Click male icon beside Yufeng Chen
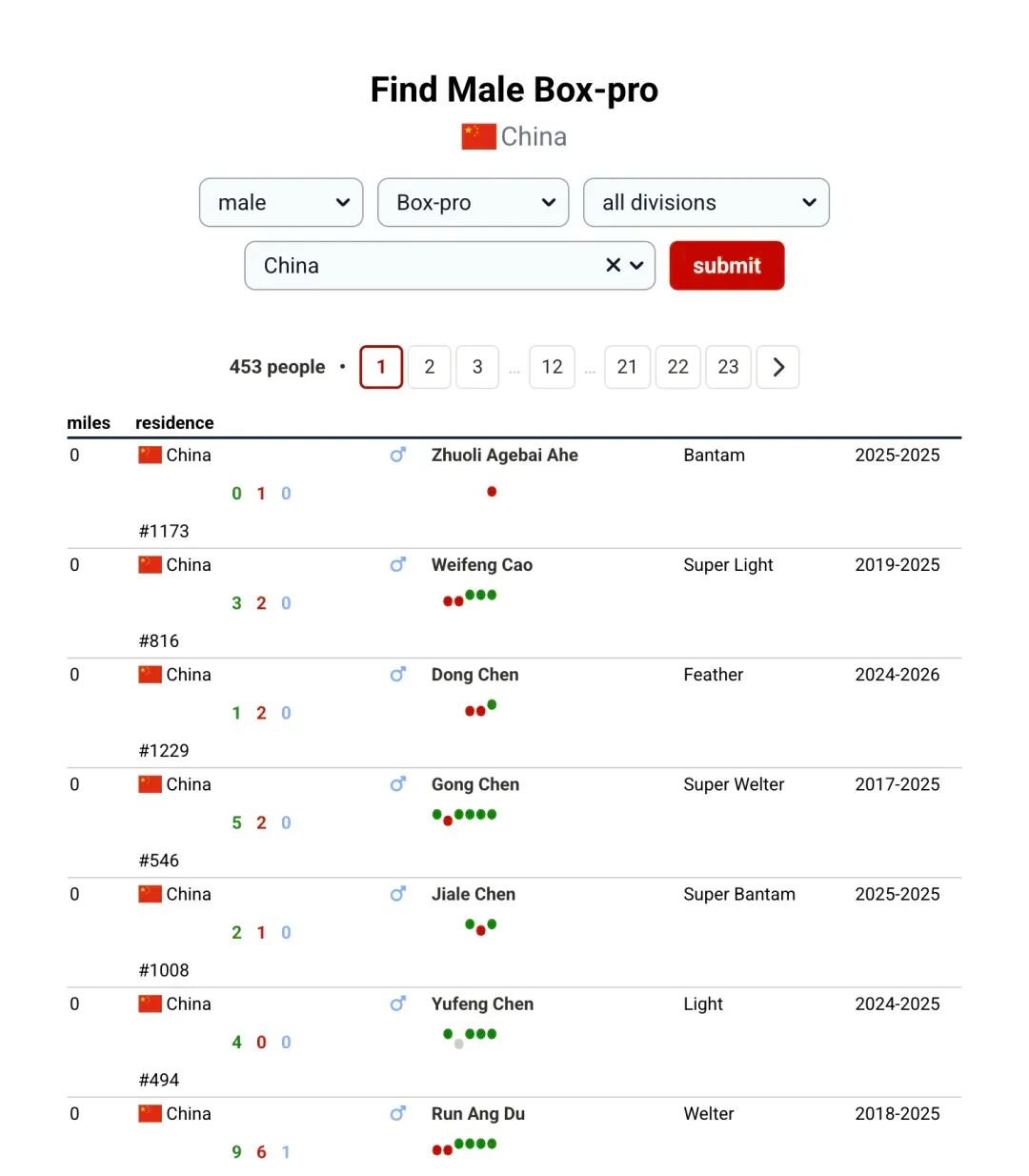The image size is (1029, 1176). pos(398,1004)
